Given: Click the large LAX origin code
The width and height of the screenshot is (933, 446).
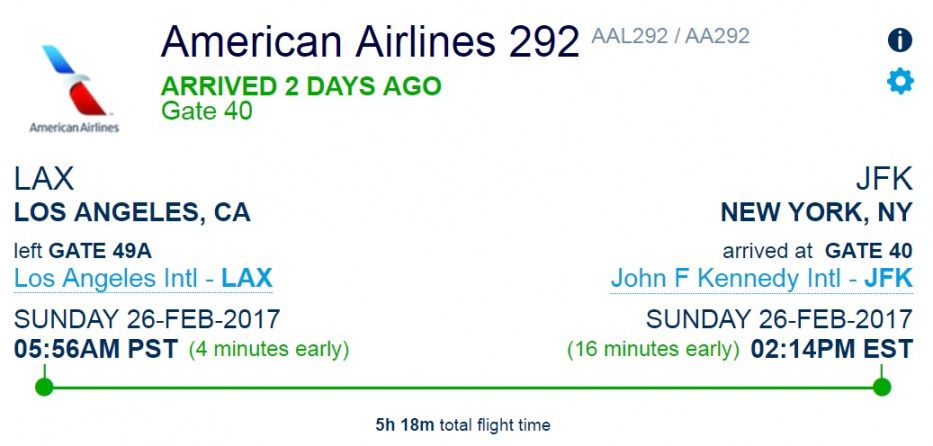Looking at the screenshot, I should point(44,179).
